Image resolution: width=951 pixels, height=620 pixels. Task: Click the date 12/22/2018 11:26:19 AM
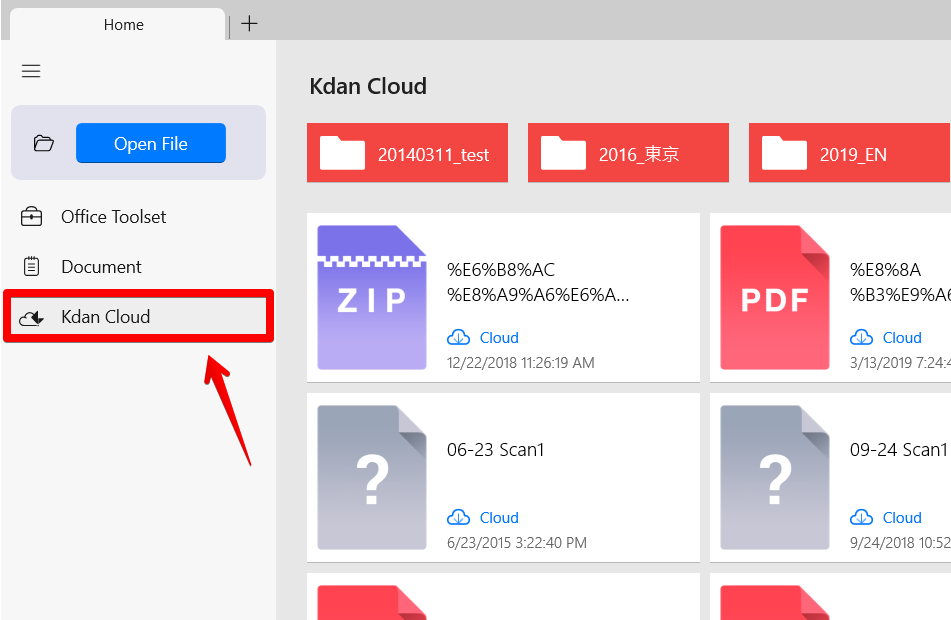pos(520,363)
